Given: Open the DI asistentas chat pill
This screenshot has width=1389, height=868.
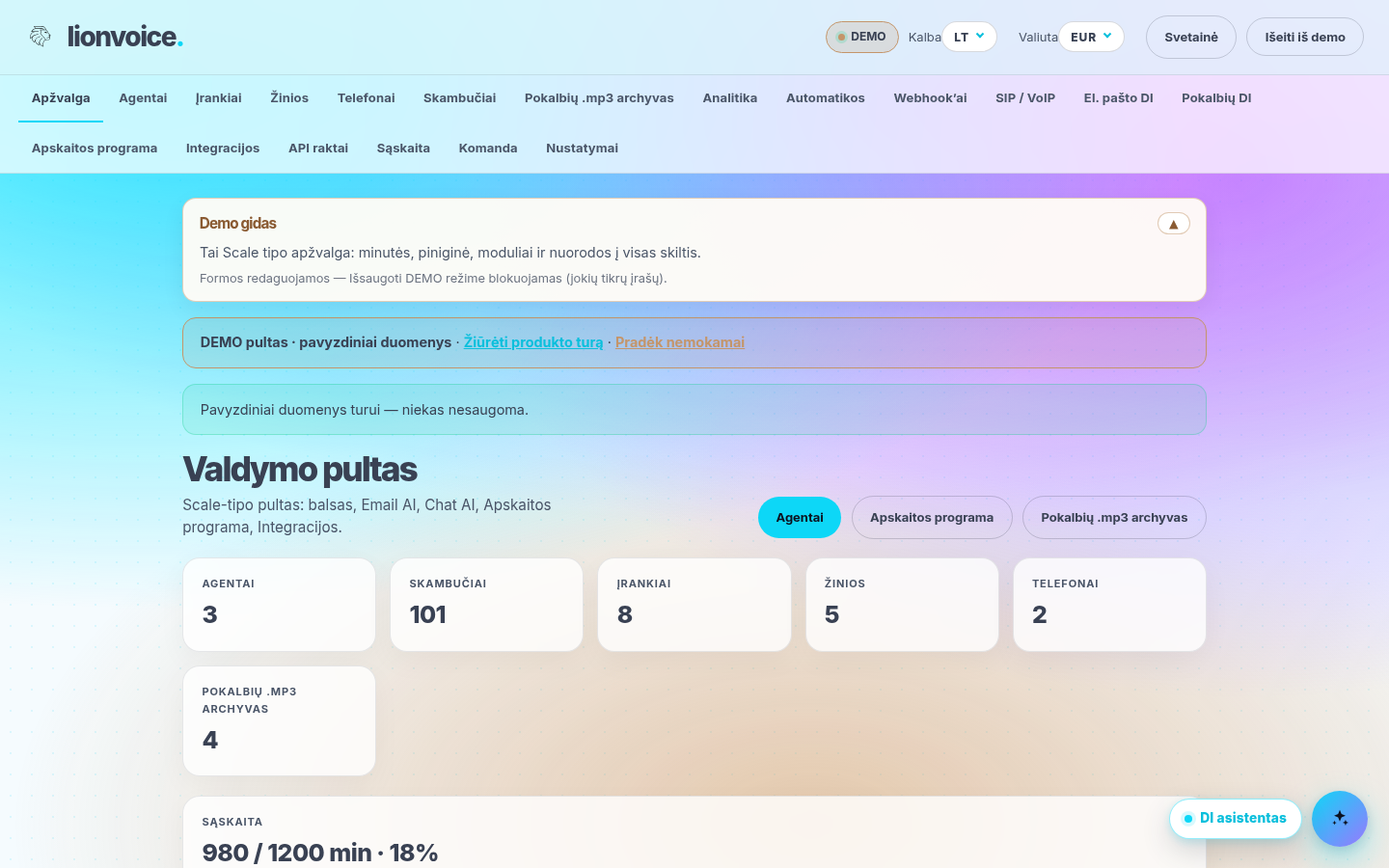Looking at the screenshot, I should tap(1236, 819).
